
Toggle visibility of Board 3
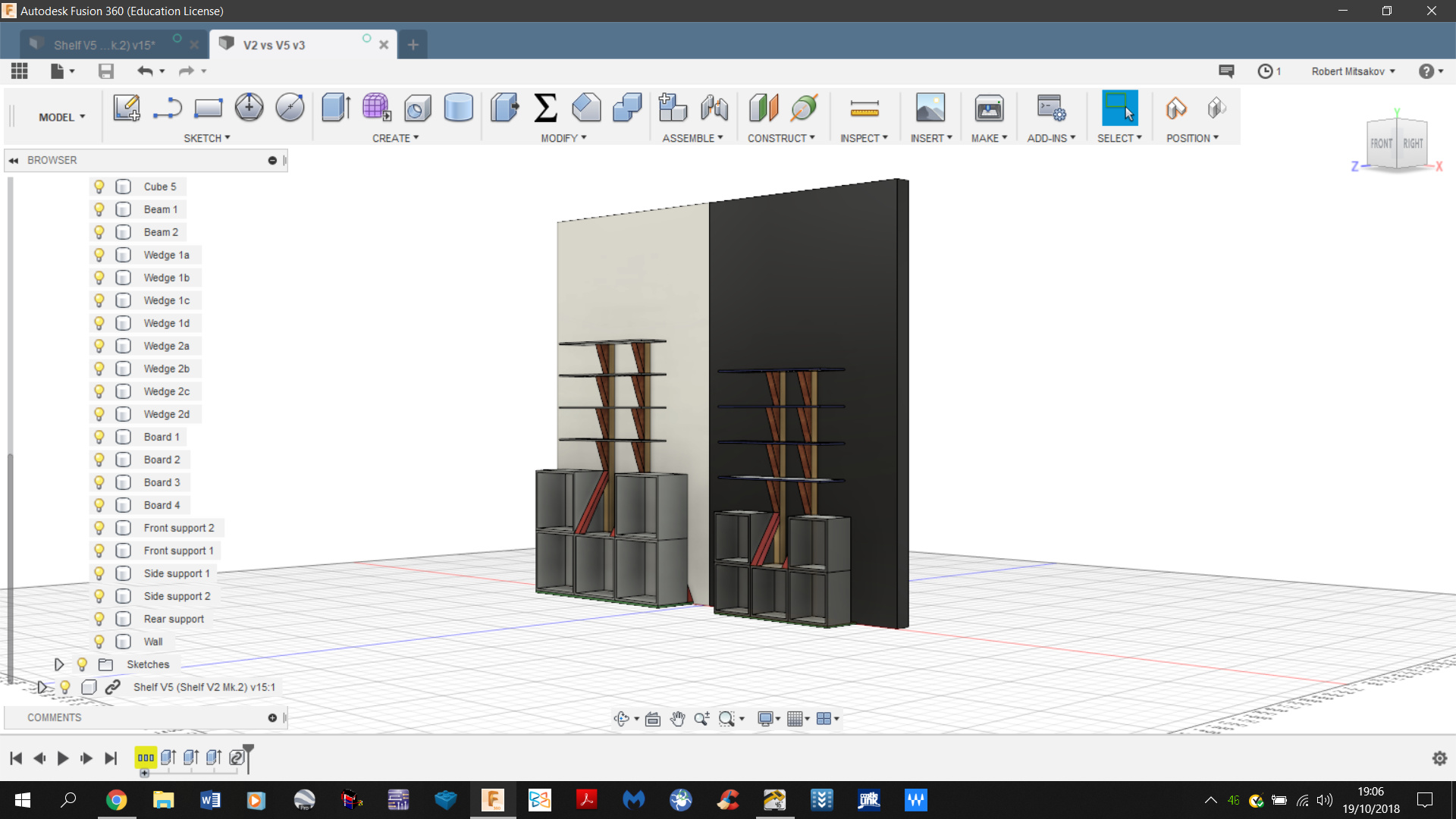coord(99,482)
